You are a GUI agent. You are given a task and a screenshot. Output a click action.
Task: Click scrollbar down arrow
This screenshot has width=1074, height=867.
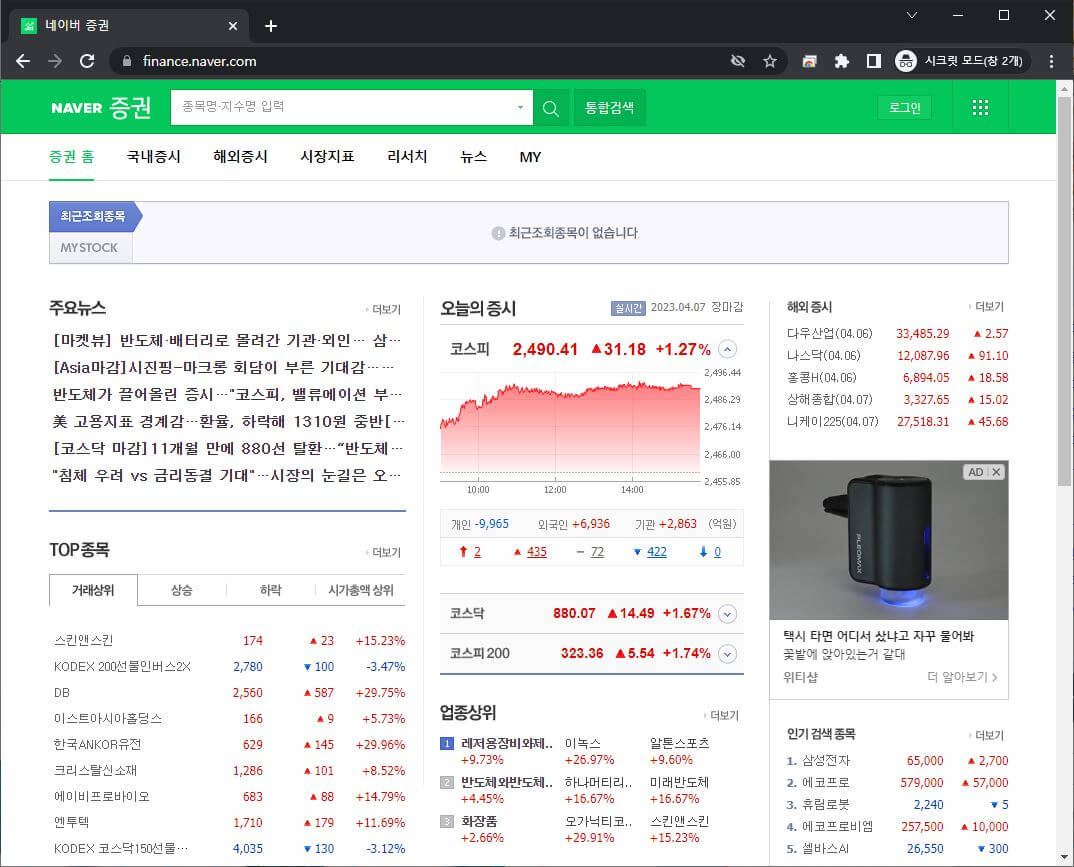pos(1064,857)
